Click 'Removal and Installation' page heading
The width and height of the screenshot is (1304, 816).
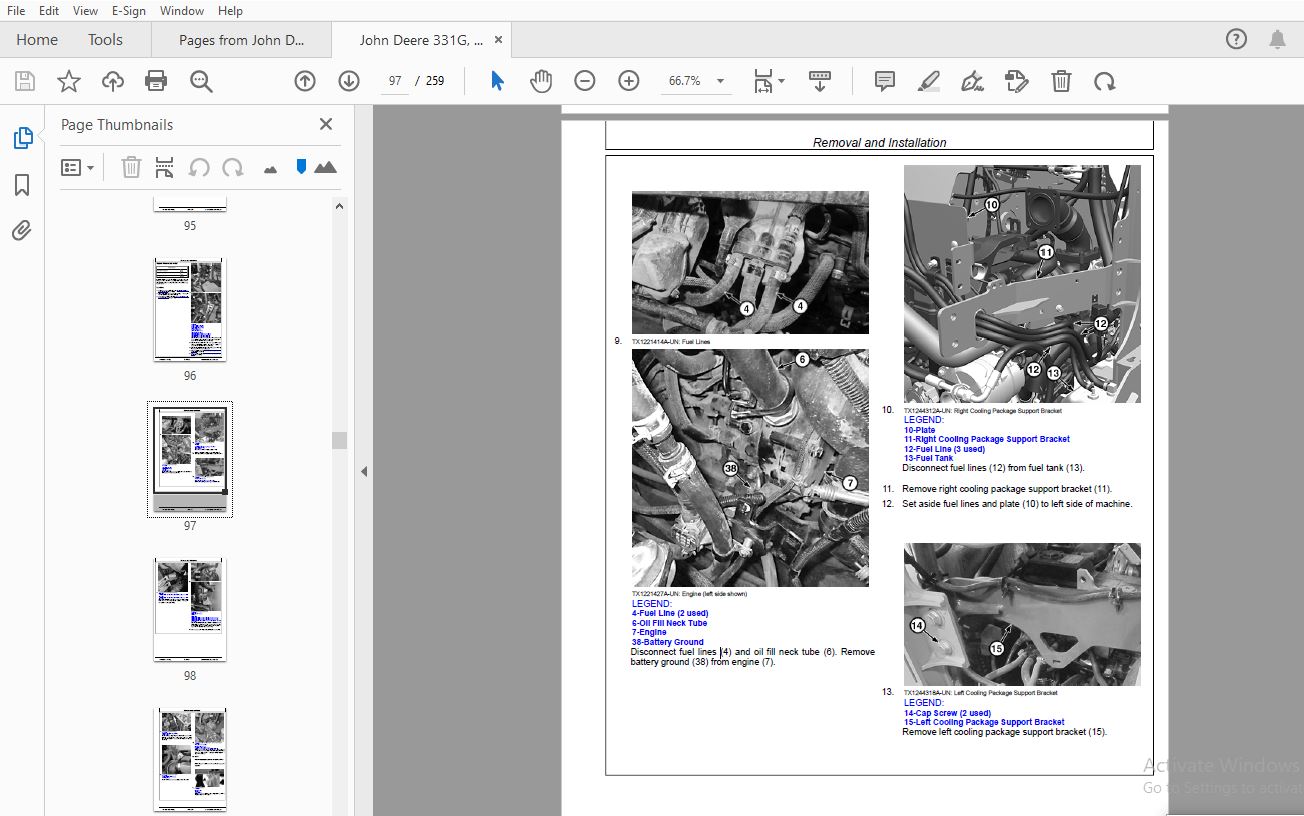[879, 143]
